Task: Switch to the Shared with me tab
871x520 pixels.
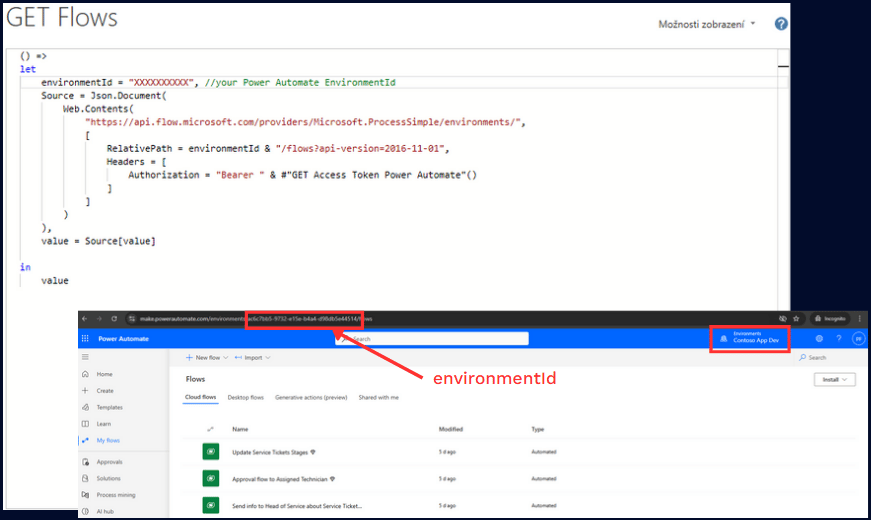Action: pos(378,398)
